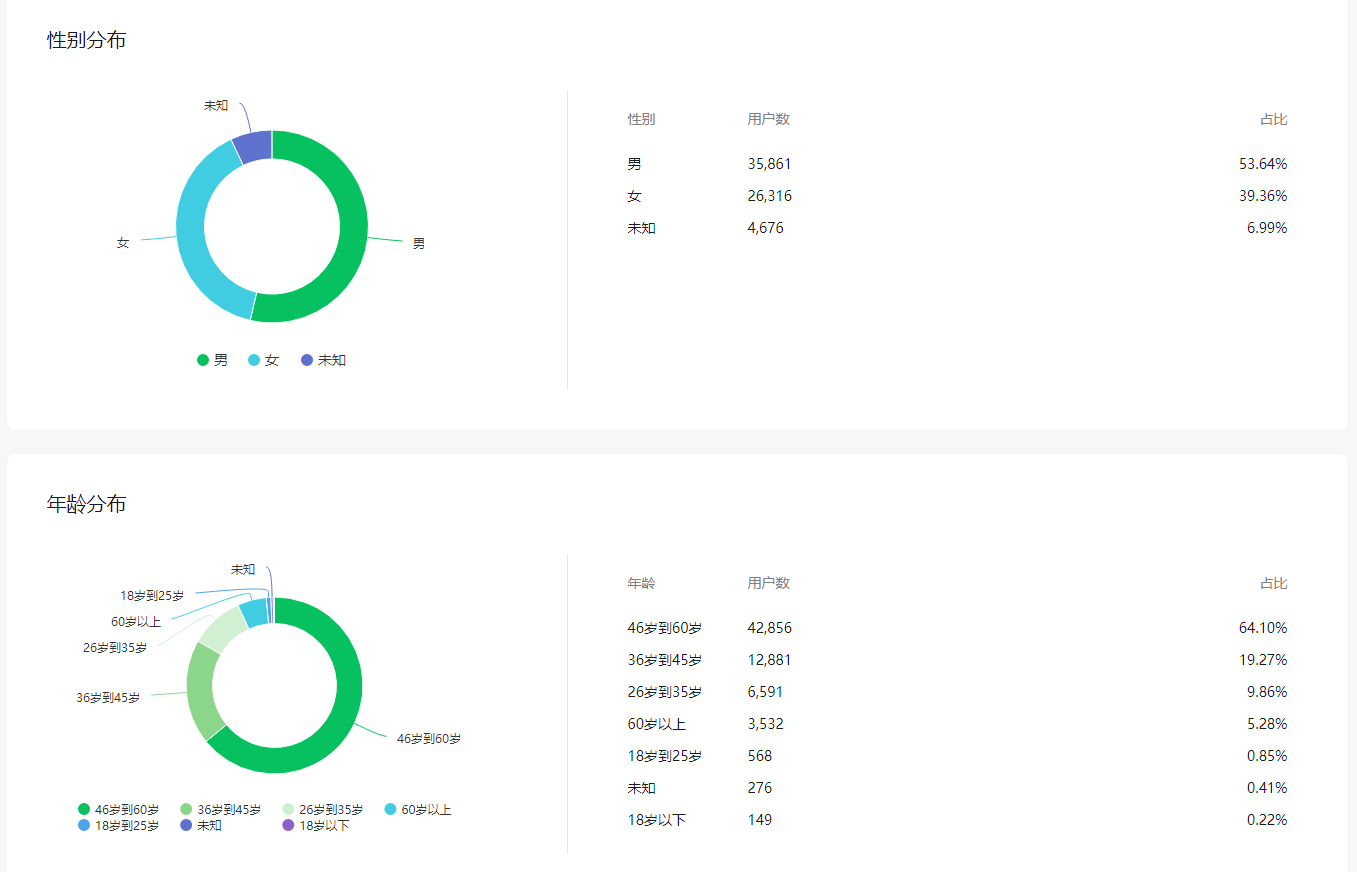This screenshot has height=872, width=1357.
Task: Toggle the 女 legend item in gender chart
Action: pos(264,360)
